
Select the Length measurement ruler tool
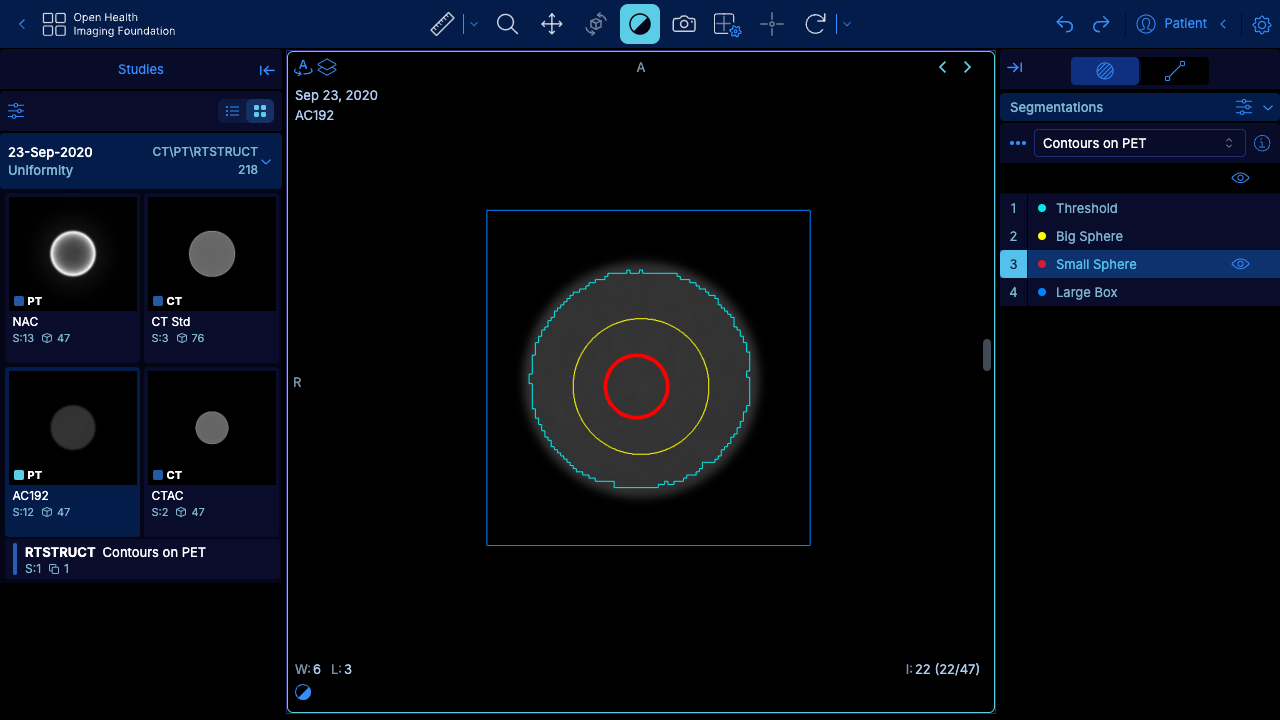(x=442, y=24)
